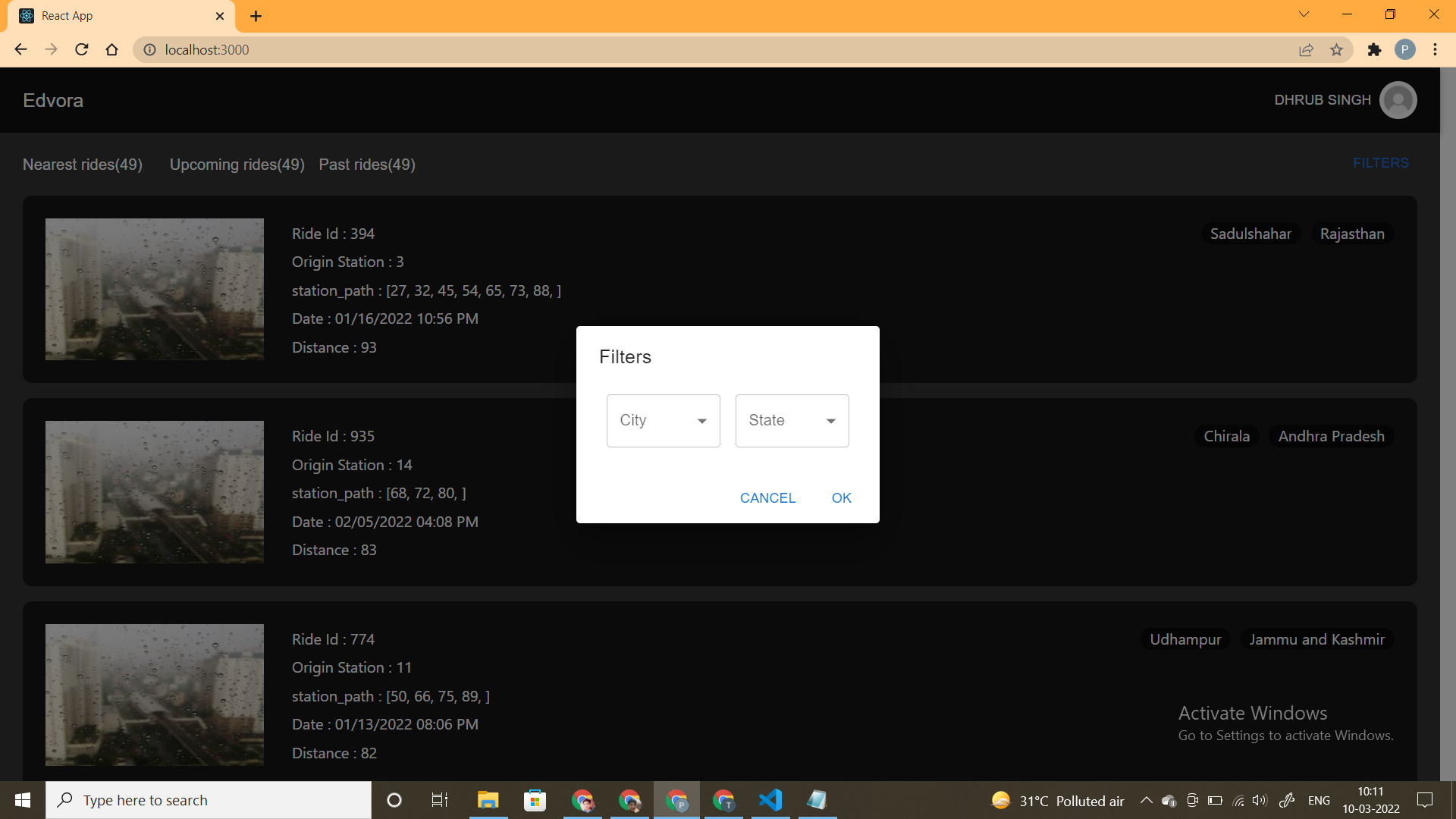Click the Chirala city chip
Viewport: 1456px width, 819px height.
point(1225,436)
